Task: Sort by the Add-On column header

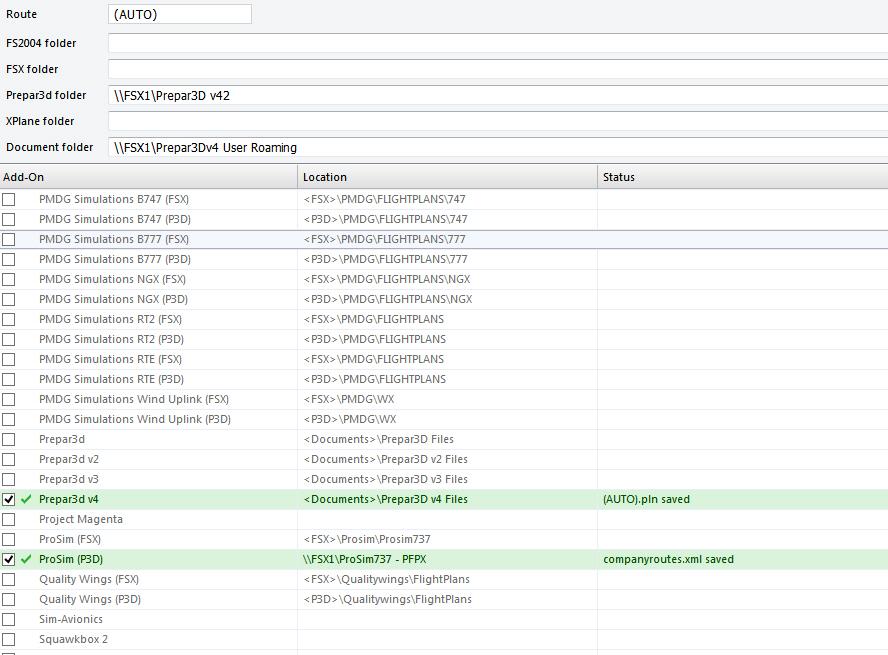Action: point(148,177)
